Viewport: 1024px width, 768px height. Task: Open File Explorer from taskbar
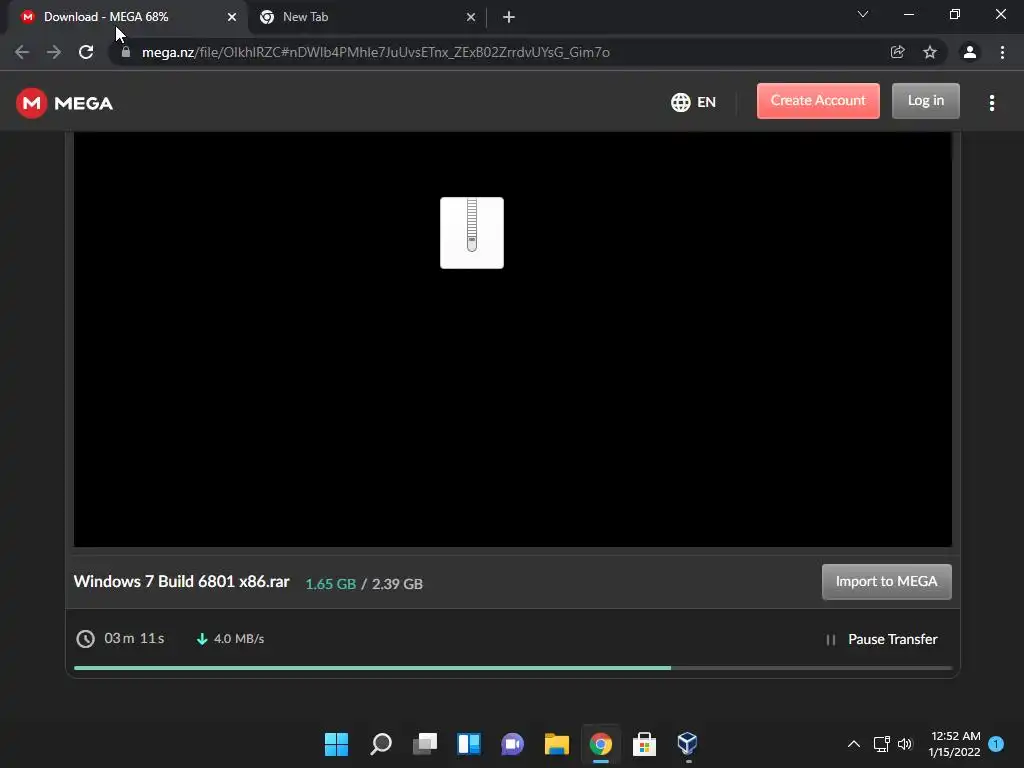tap(557, 744)
